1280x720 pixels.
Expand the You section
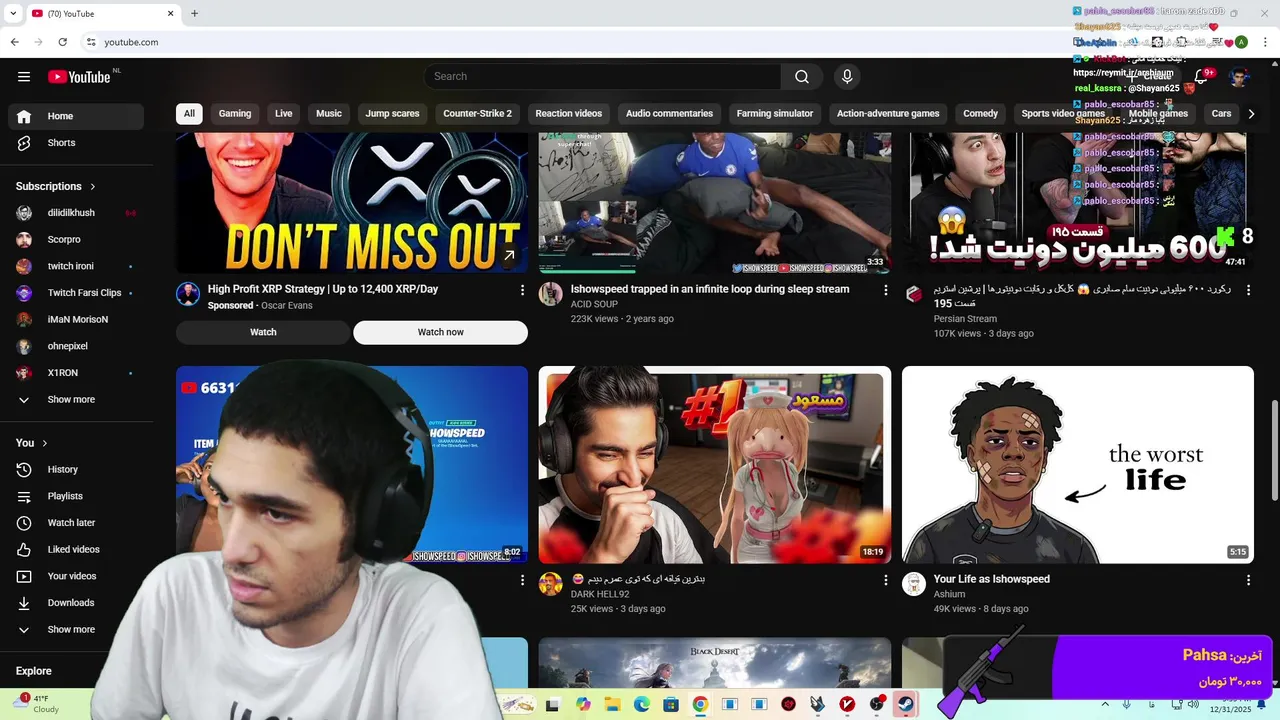(x=32, y=443)
